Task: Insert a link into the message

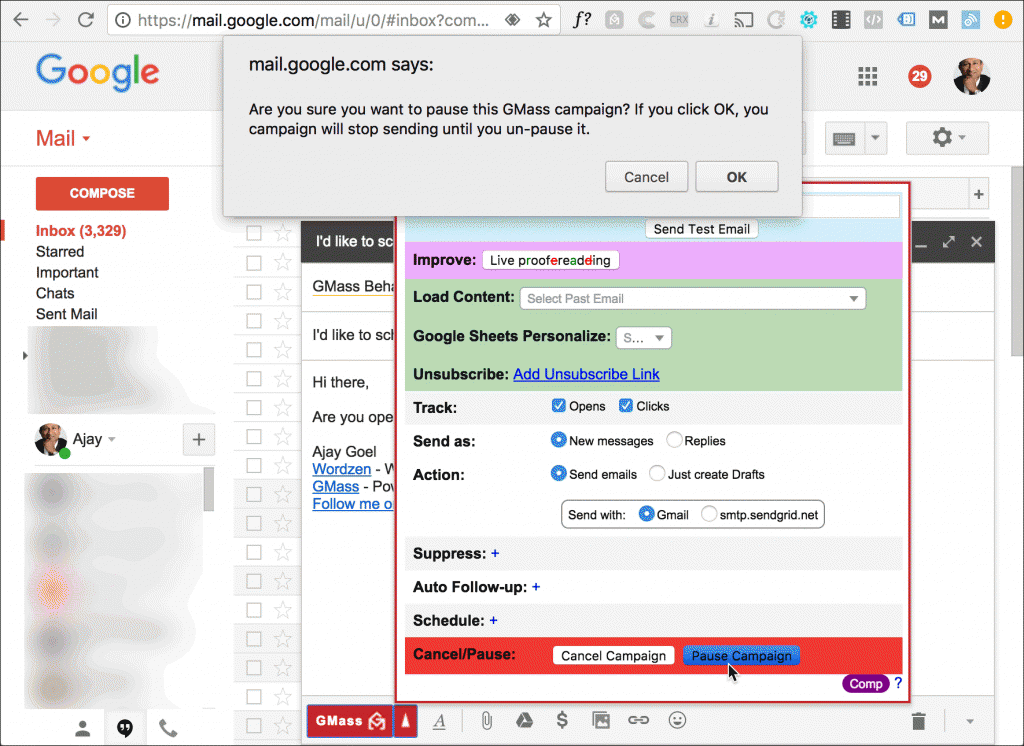Action: click(x=638, y=720)
